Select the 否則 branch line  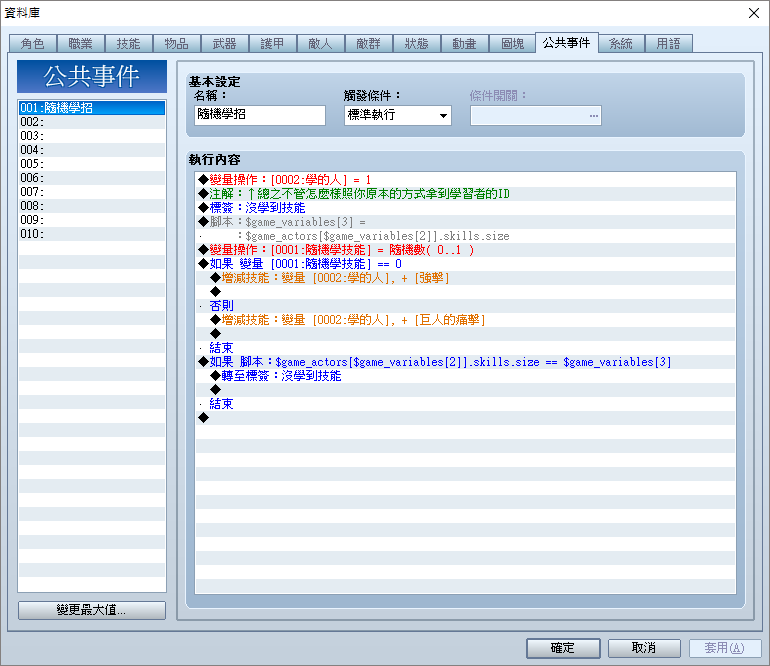[x=466, y=306]
